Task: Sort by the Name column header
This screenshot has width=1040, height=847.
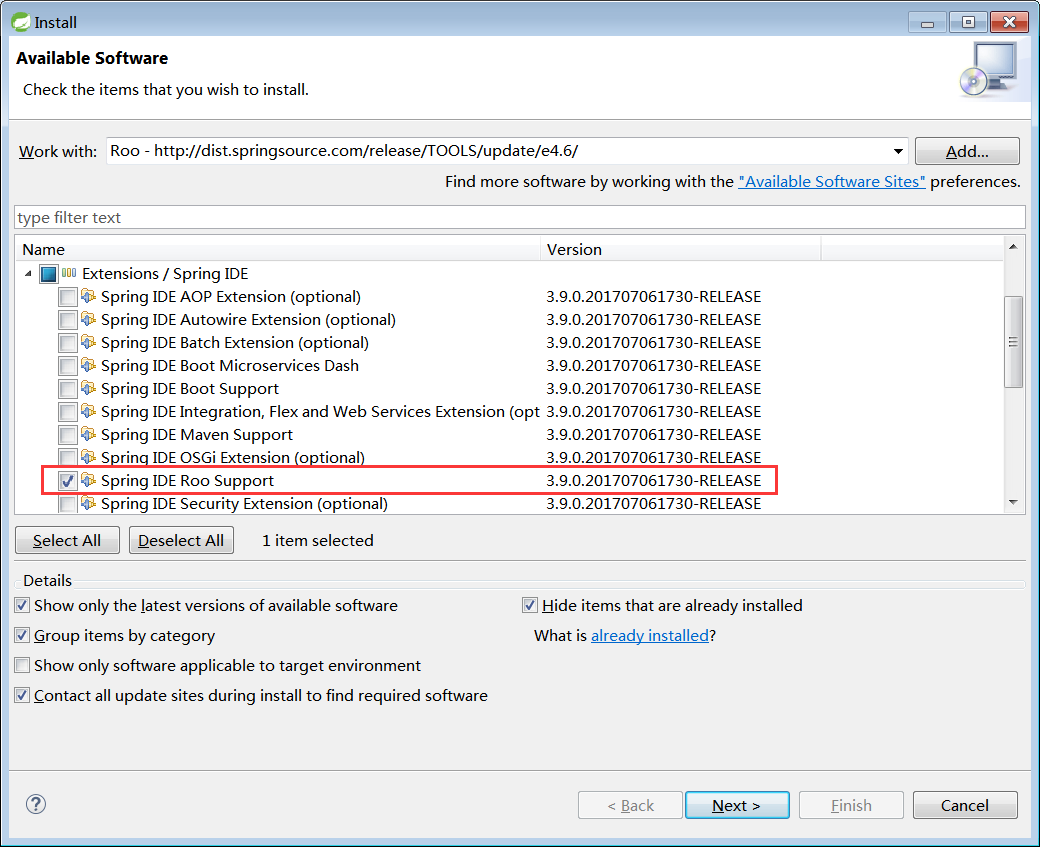Action: (x=277, y=249)
